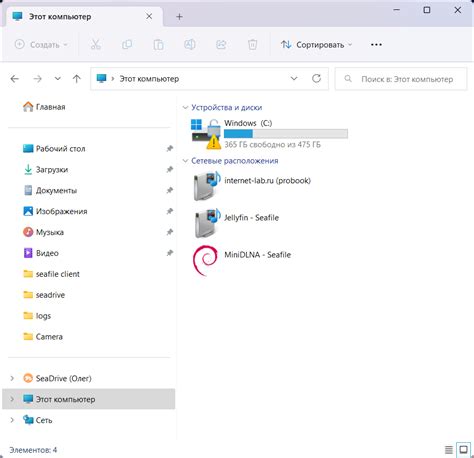Open recent locations dropdown chevron
The width and height of the screenshot is (474, 458).
58,79
